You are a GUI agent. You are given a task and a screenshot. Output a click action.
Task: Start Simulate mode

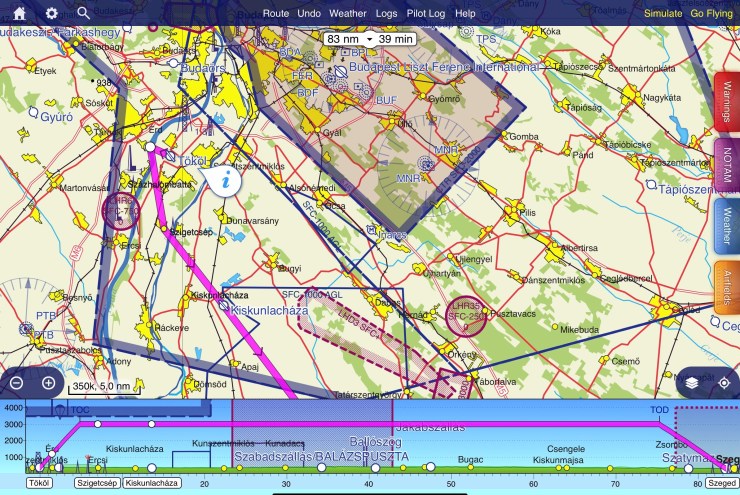[x=663, y=14]
